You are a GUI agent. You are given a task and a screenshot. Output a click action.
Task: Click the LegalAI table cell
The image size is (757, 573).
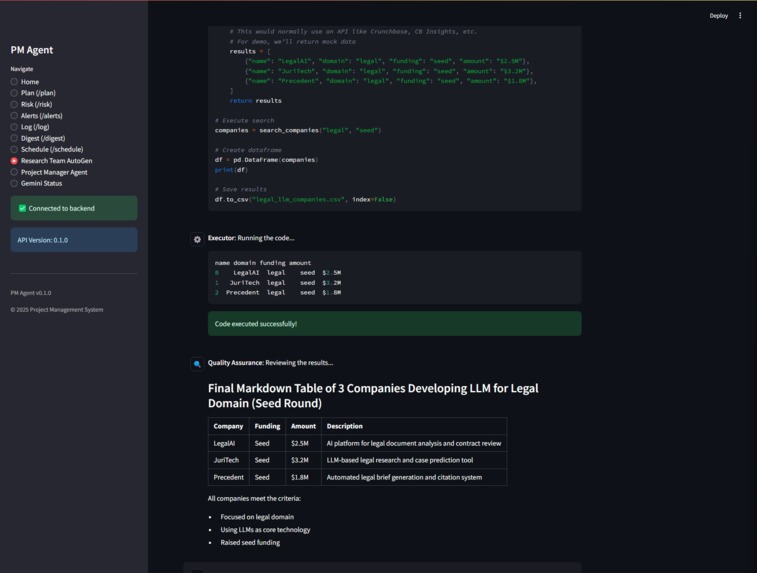tap(228, 443)
